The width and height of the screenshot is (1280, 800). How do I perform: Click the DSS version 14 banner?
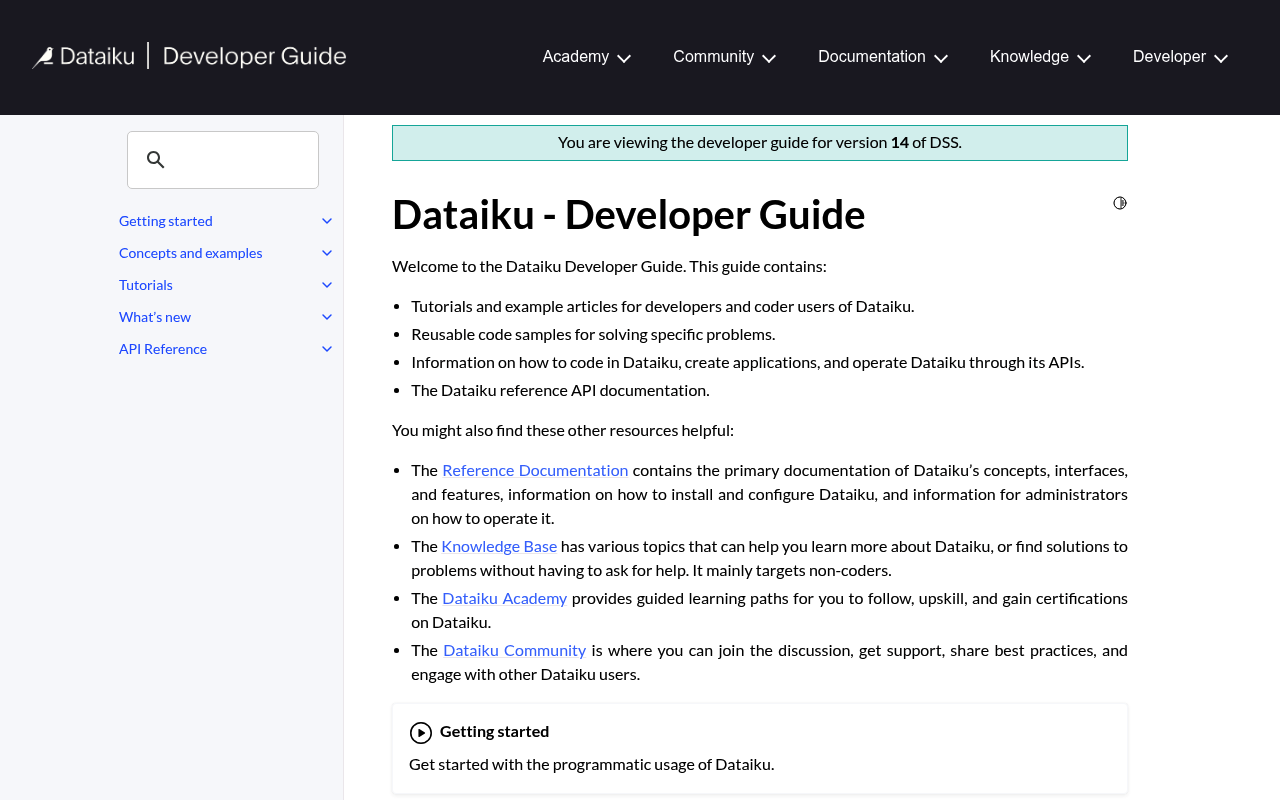760,143
